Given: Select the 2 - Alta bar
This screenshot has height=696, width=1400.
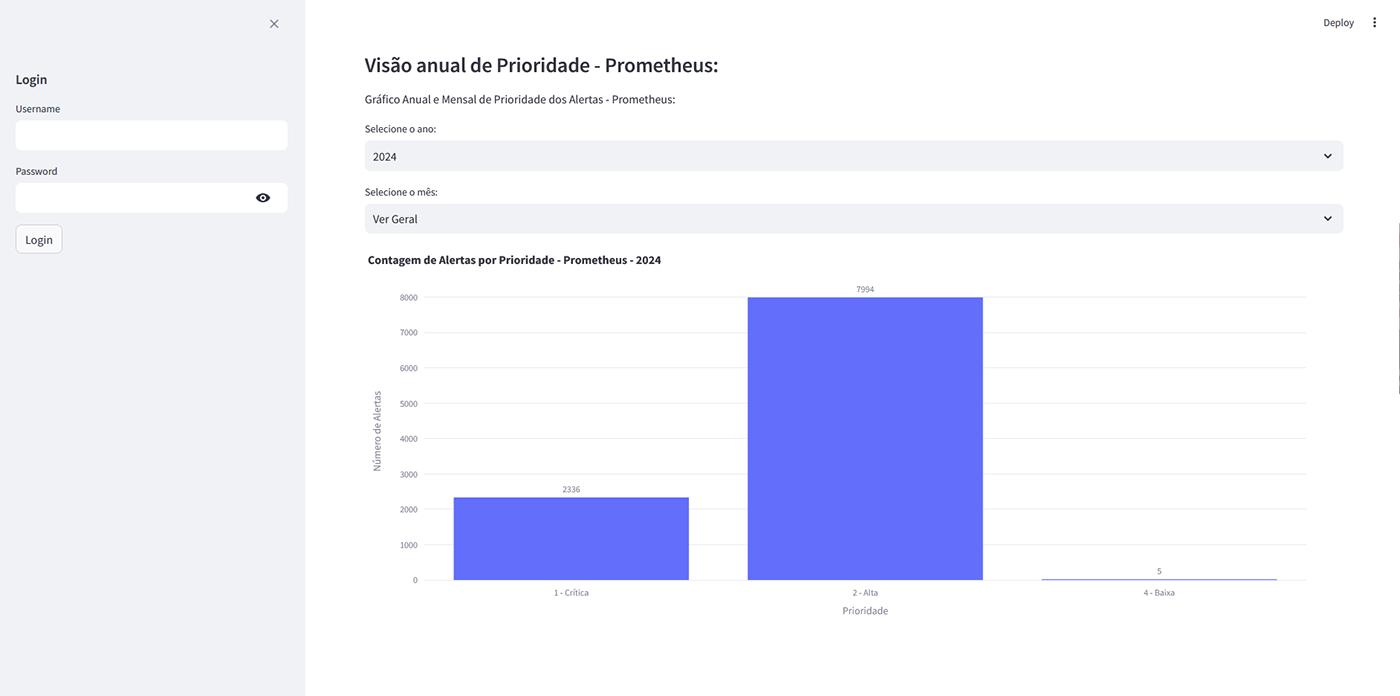Looking at the screenshot, I should point(865,439).
